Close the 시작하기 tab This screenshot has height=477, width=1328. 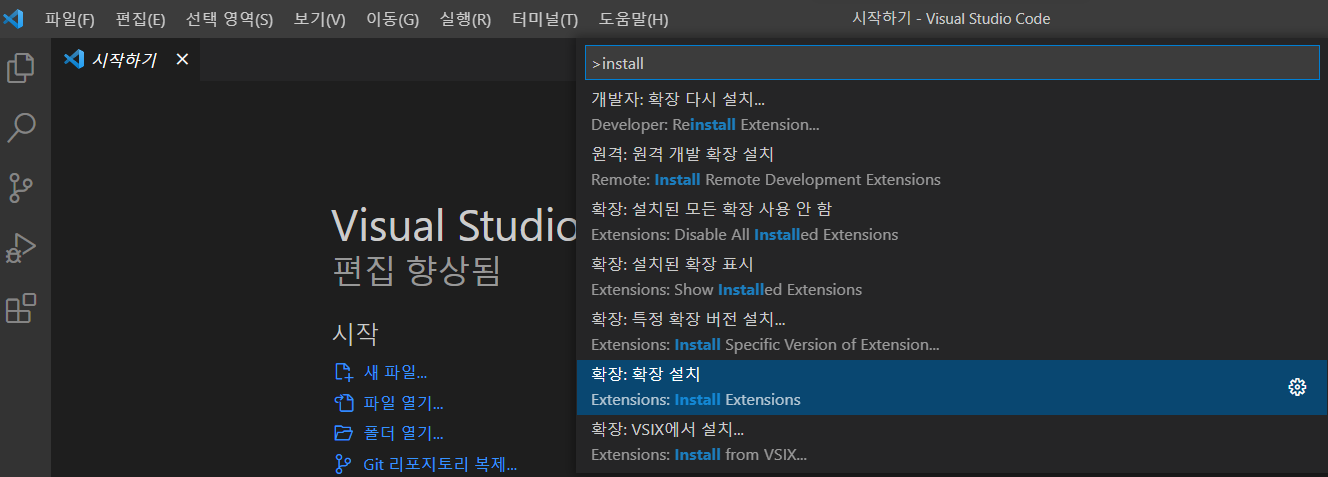(x=182, y=59)
